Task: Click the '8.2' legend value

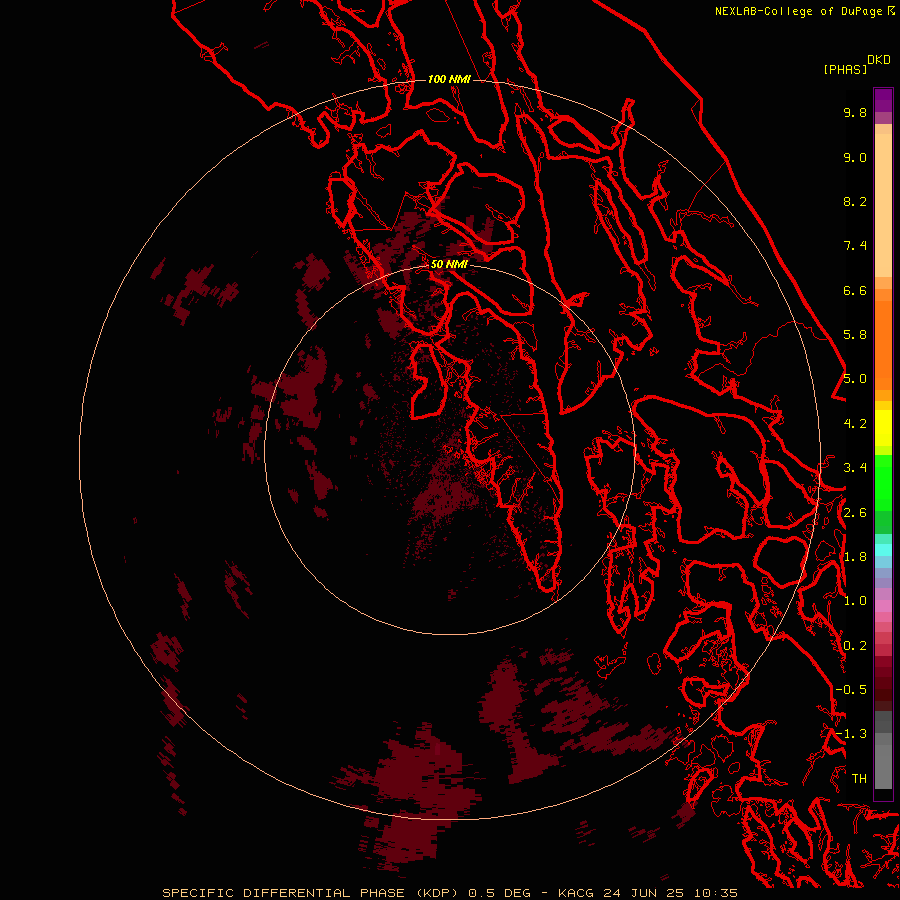Action: click(855, 201)
